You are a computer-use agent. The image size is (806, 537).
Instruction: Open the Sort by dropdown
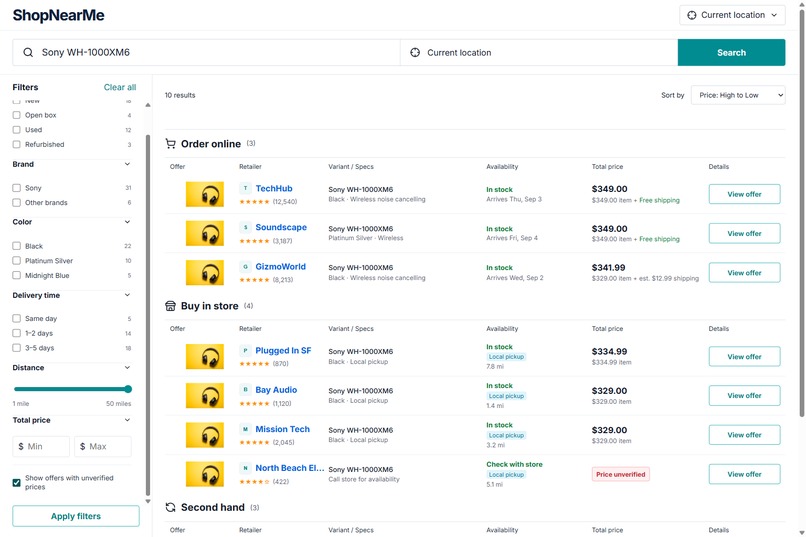click(x=738, y=95)
